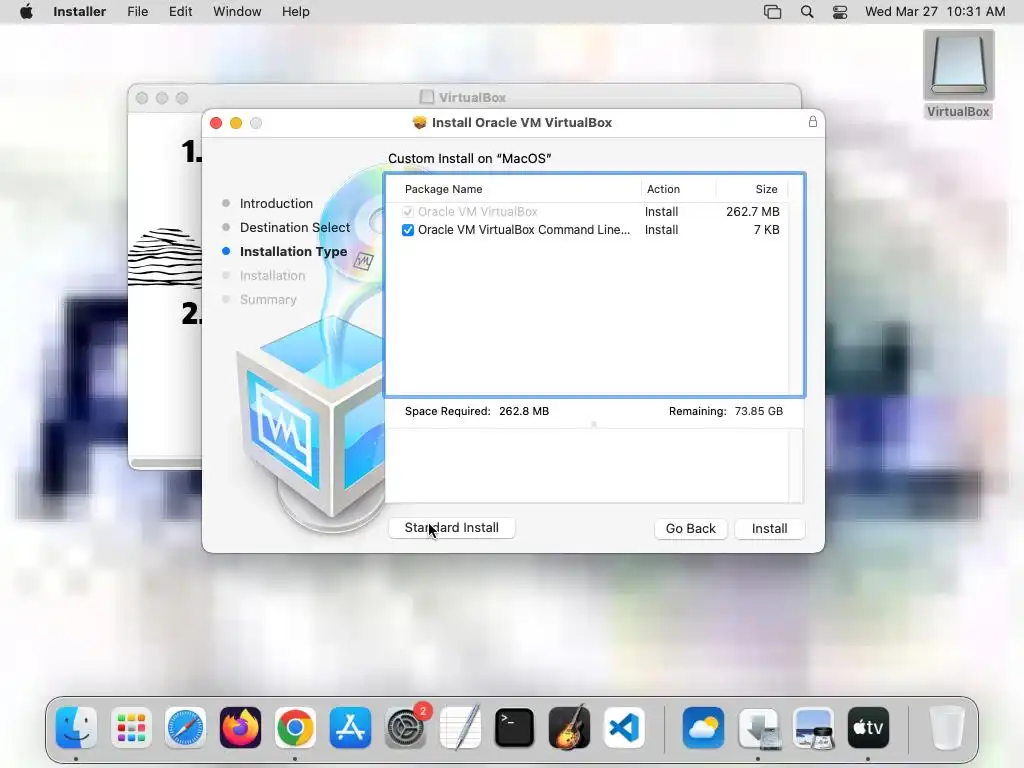Open Apple TV from the dock
This screenshot has width=1024, height=768.
click(x=868, y=728)
